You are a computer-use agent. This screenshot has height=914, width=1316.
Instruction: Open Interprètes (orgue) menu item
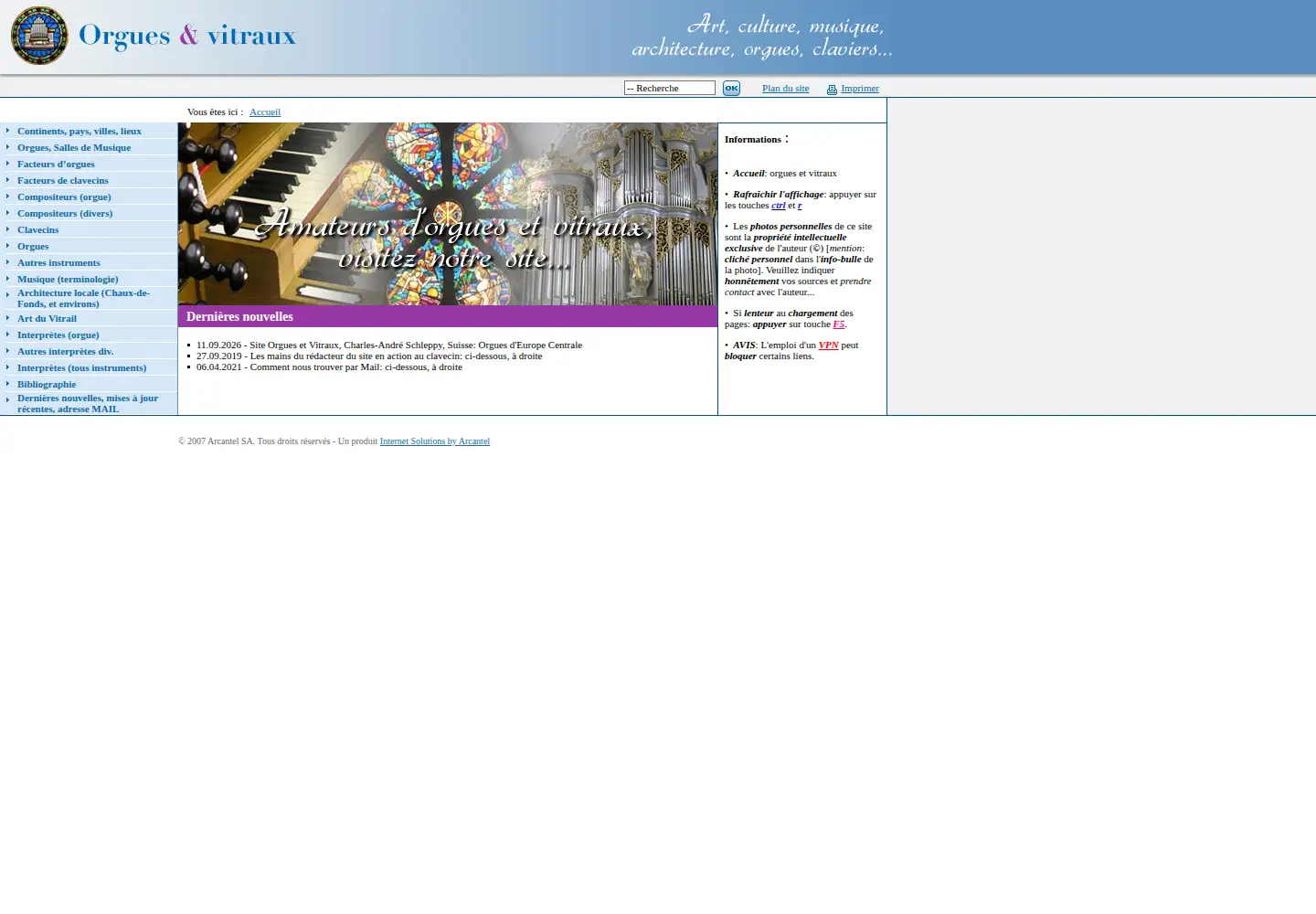click(x=58, y=335)
